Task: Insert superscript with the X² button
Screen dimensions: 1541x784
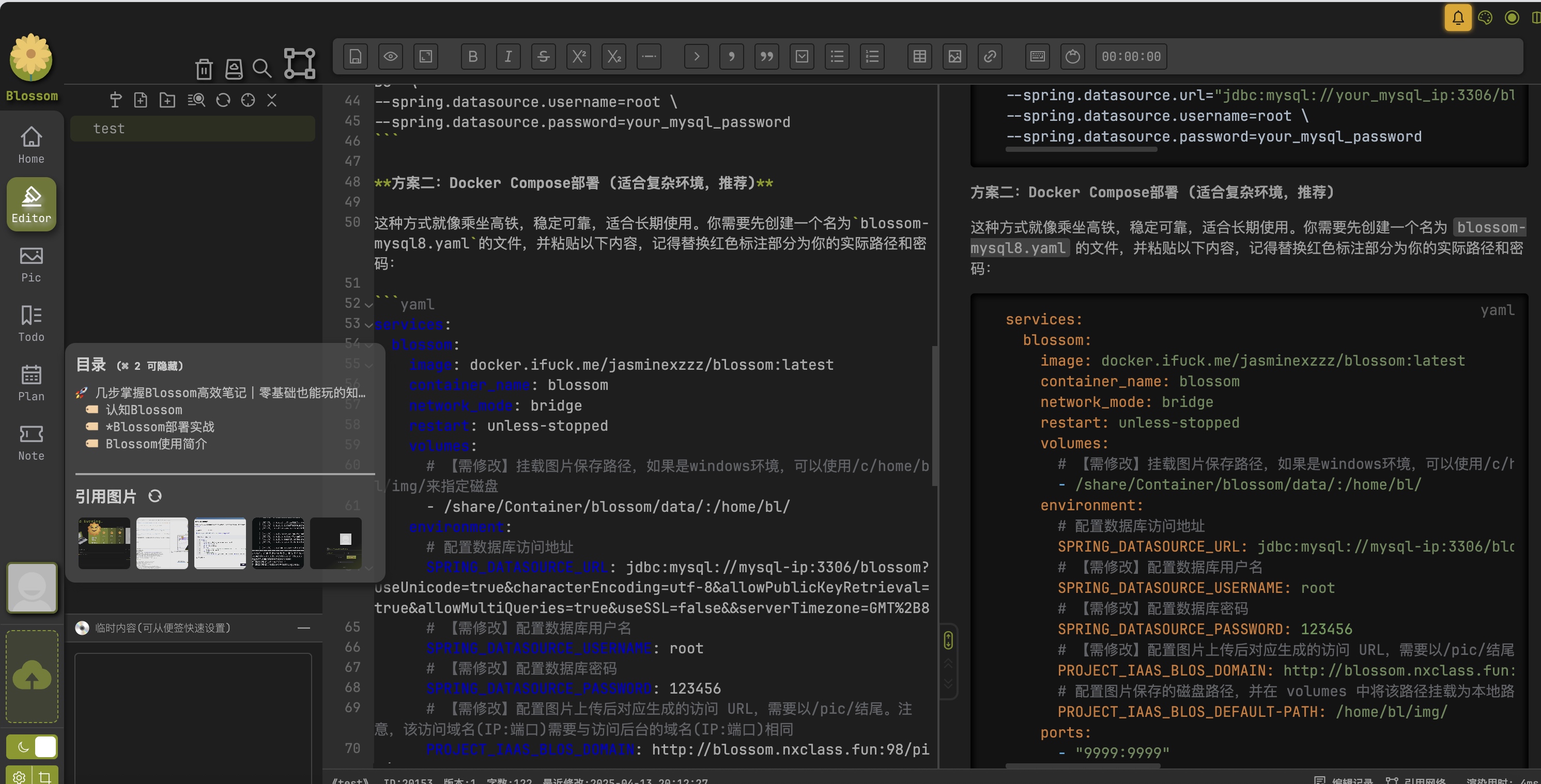Action: pyautogui.click(x=578, y=56)
